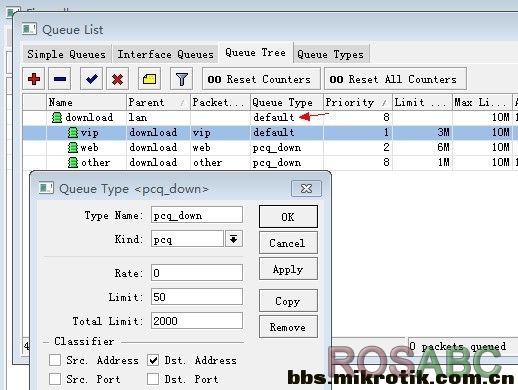Click the Queue Type column header
Screen dimensions: 518x390
287,102
